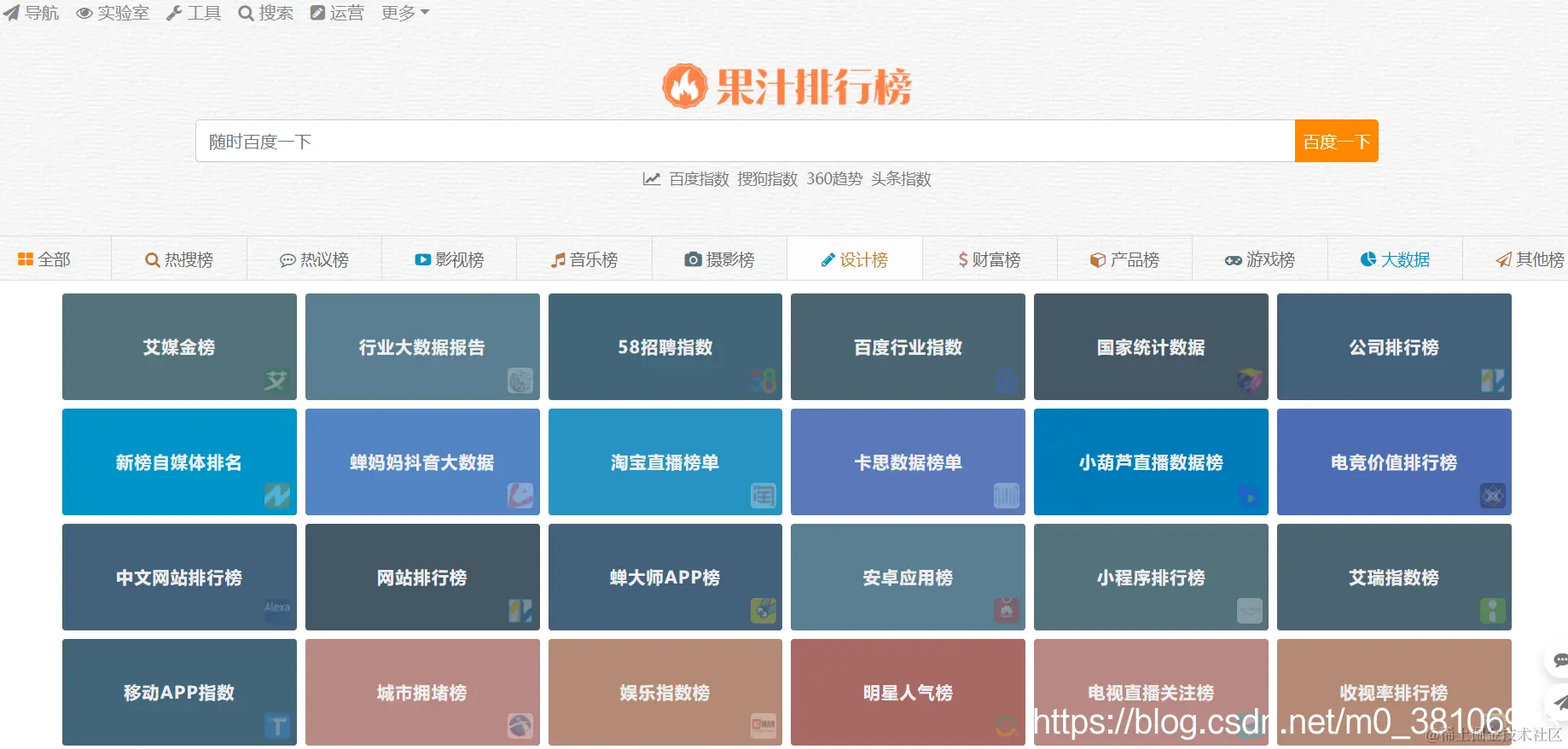Open the 网站排行榜 card

(x=422, y=577)
